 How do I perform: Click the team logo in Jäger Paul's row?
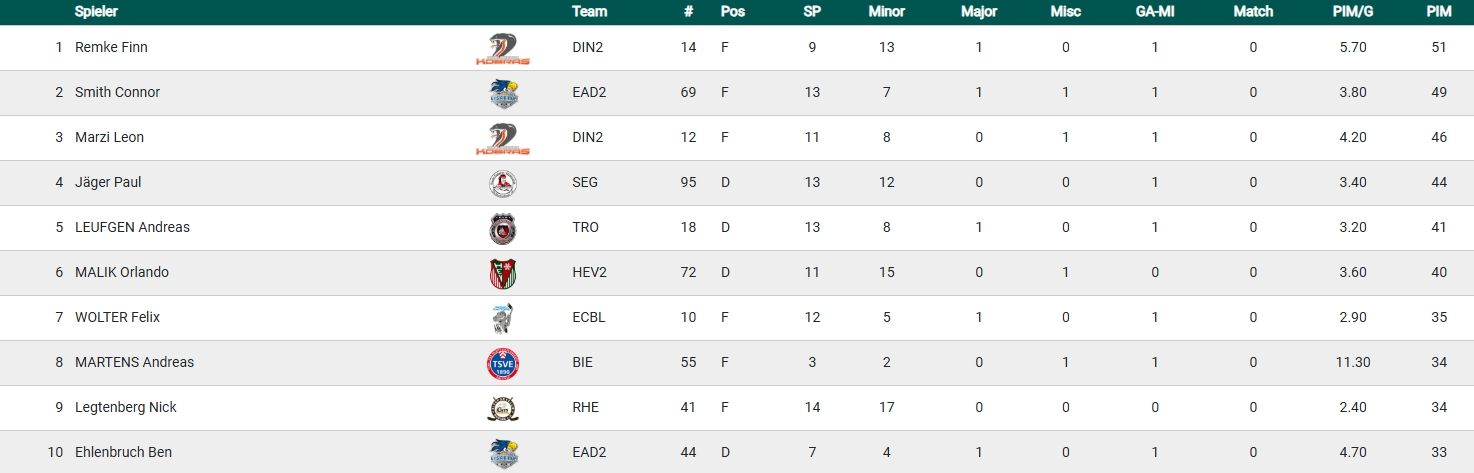click(502, 183)
